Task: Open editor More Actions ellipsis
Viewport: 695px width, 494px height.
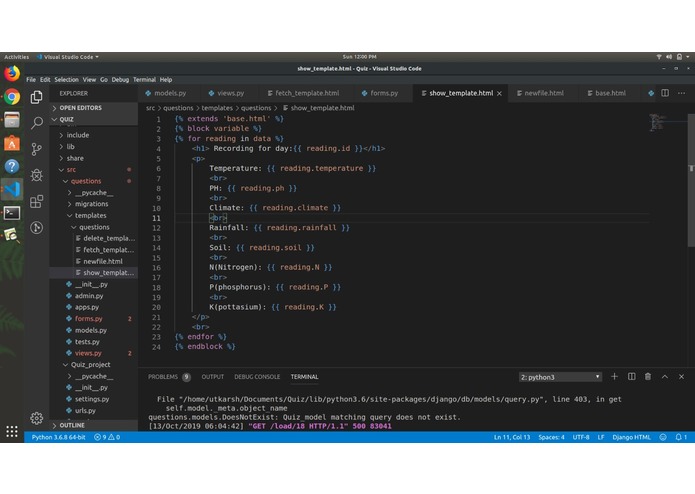Action: point(681,93)
